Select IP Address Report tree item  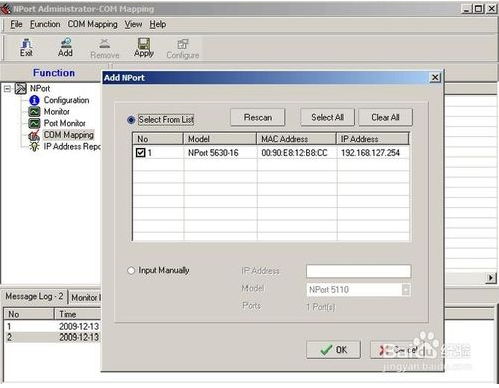pyautogui.click(x=72, y=146)
